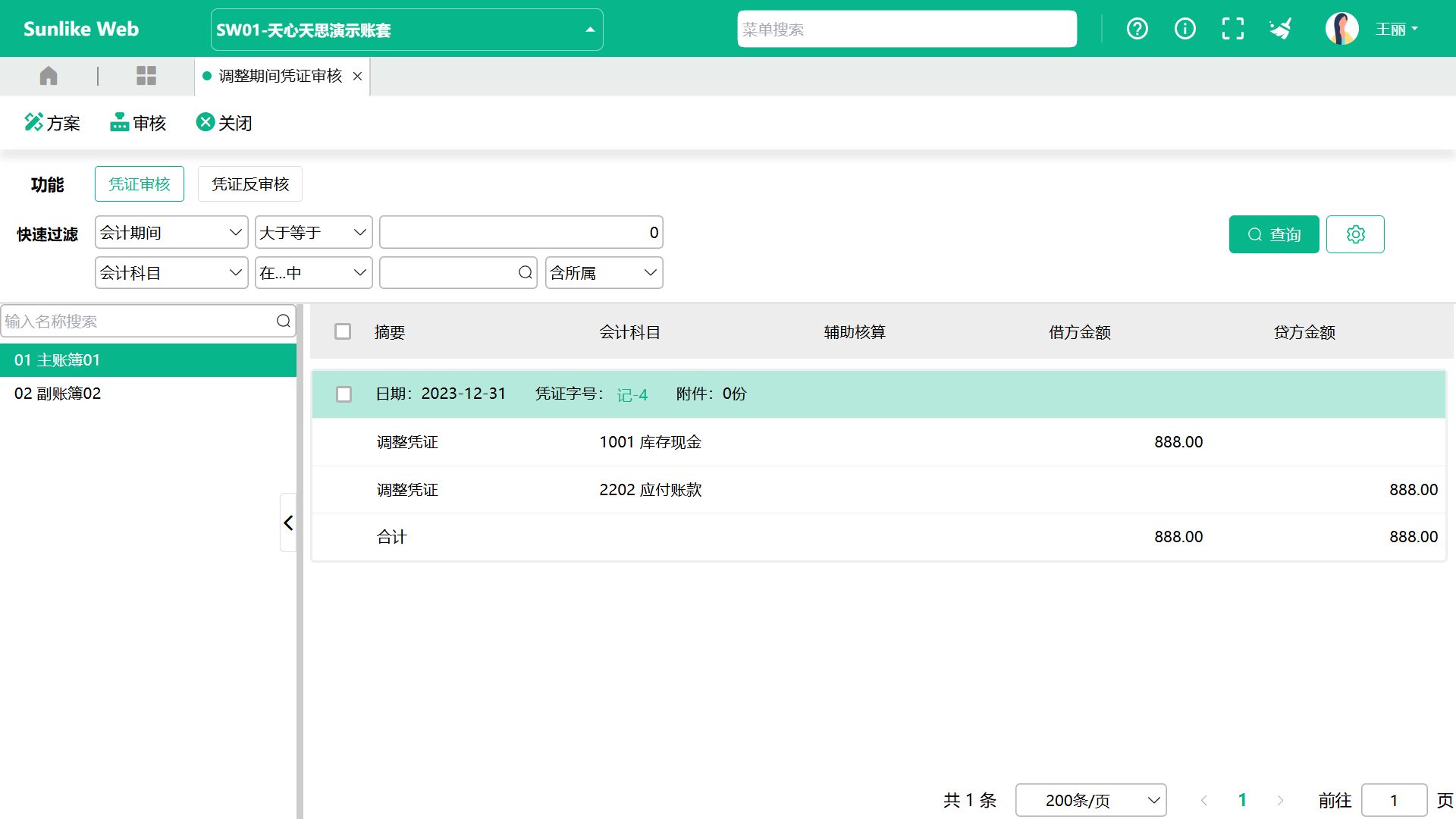Click the 合计 total row label

392,537
